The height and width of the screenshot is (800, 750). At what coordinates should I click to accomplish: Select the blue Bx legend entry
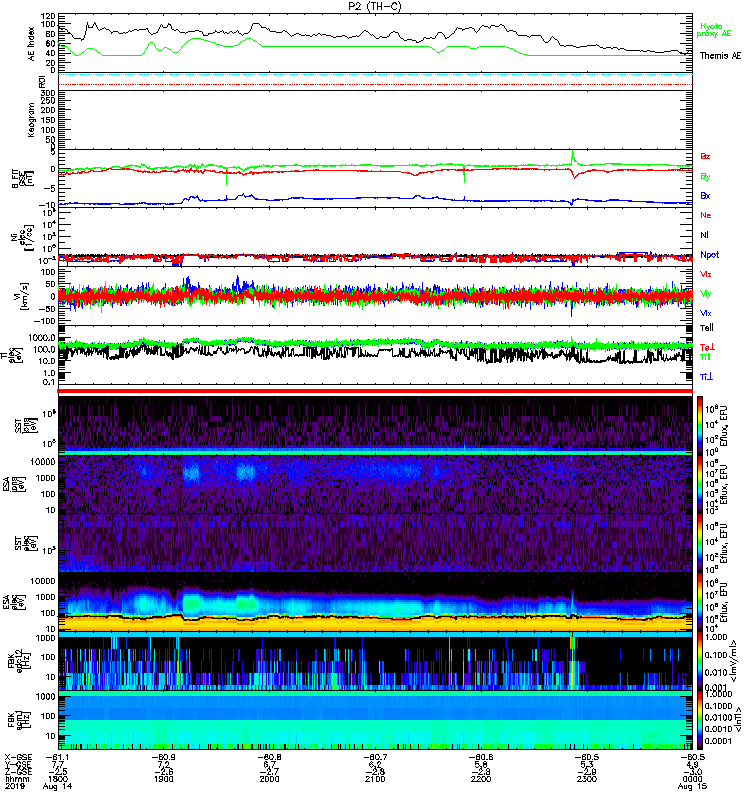[705, 195]
